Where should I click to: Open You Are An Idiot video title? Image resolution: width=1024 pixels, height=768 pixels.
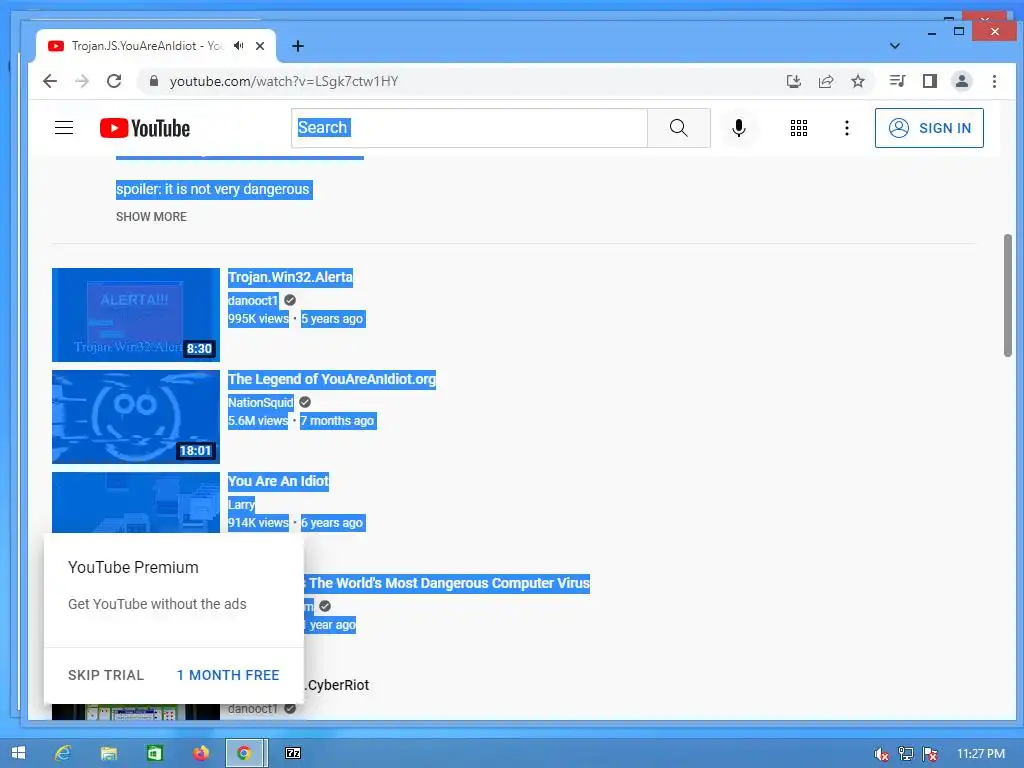pos(278,481)
